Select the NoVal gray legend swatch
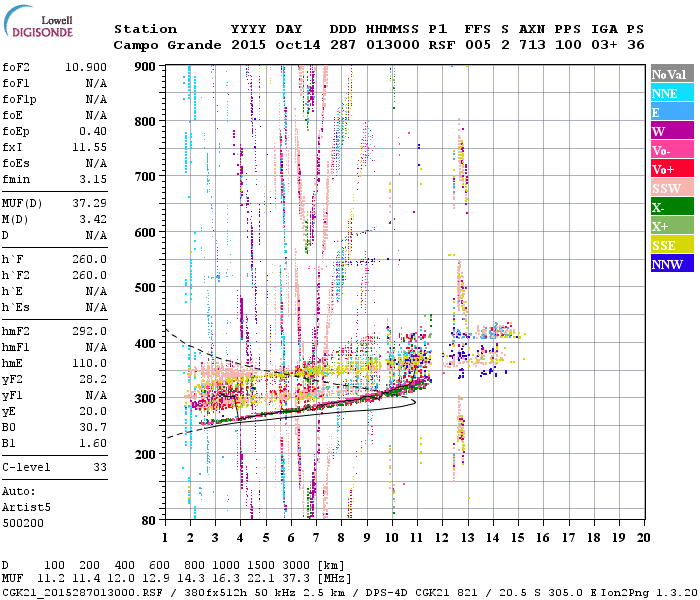This screenshot has width=700, height=600. pos(672,74)
